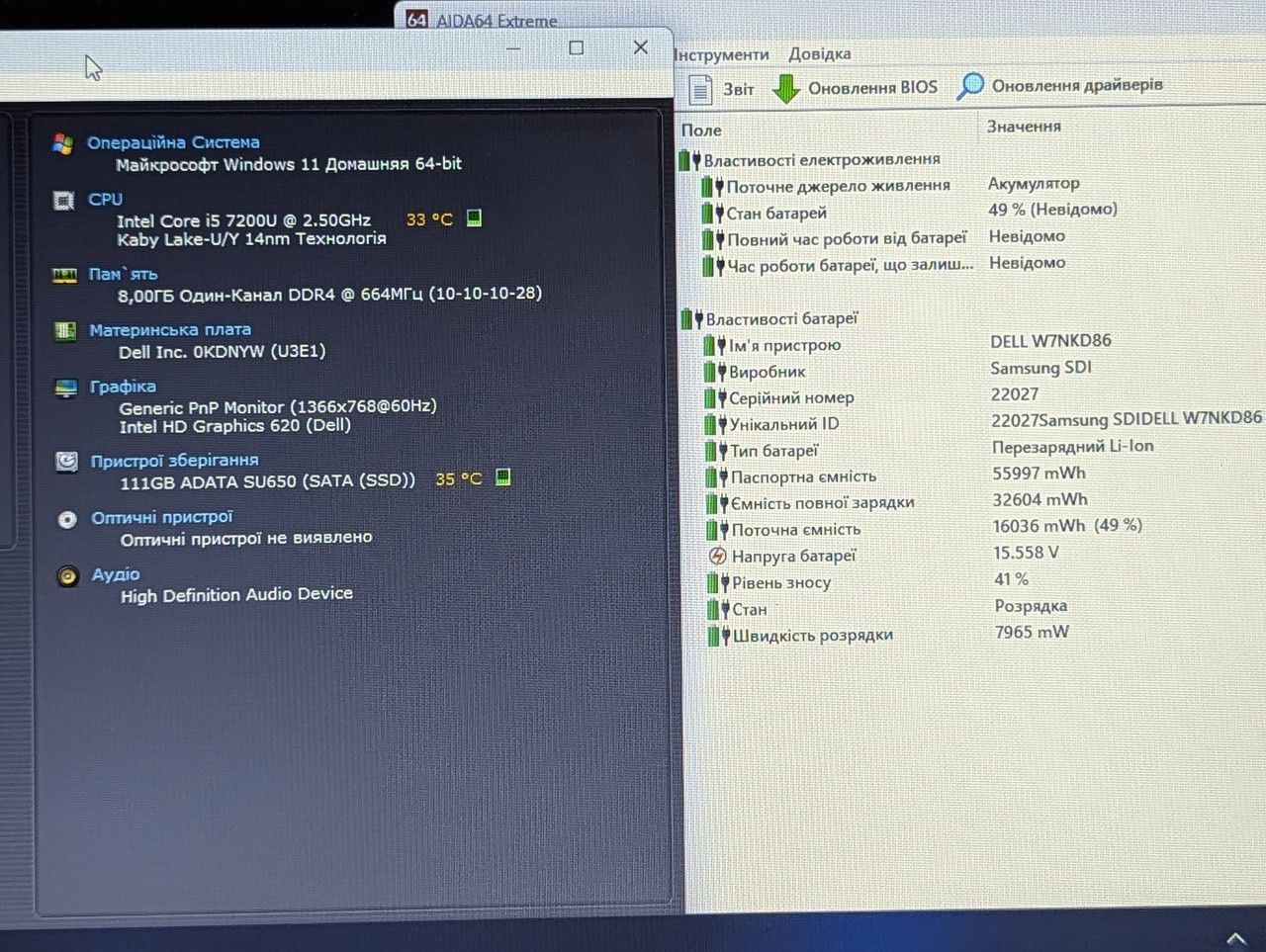
Task: Select the motherboard icon beside Материнська плата
Action: click(x=65, y=330)
